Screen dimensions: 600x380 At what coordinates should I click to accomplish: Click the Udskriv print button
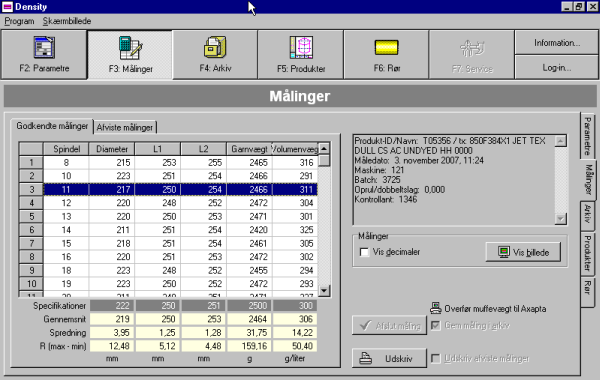coord(389,358)
